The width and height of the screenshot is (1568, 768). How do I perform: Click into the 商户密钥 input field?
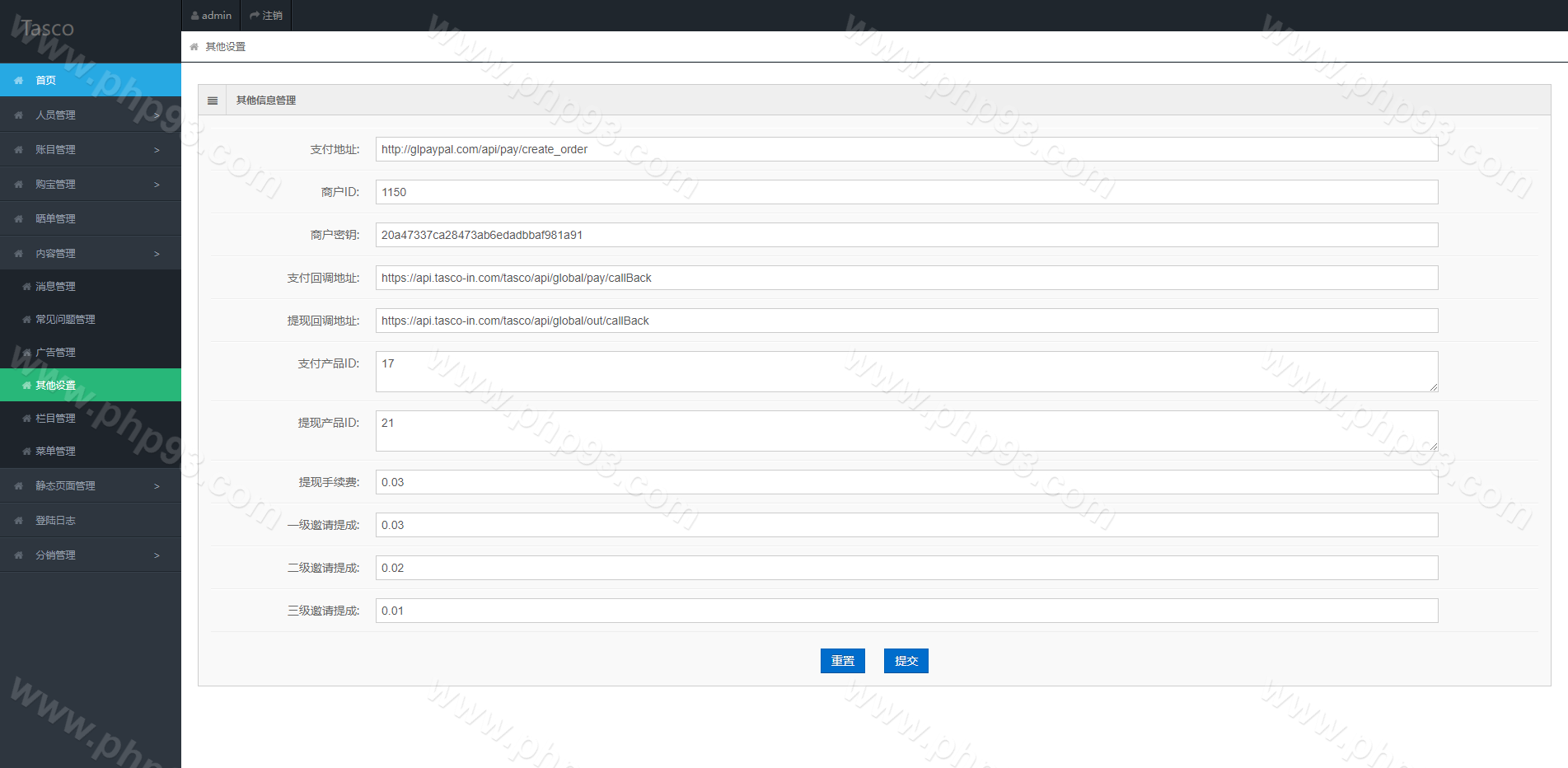pos(906,235)
